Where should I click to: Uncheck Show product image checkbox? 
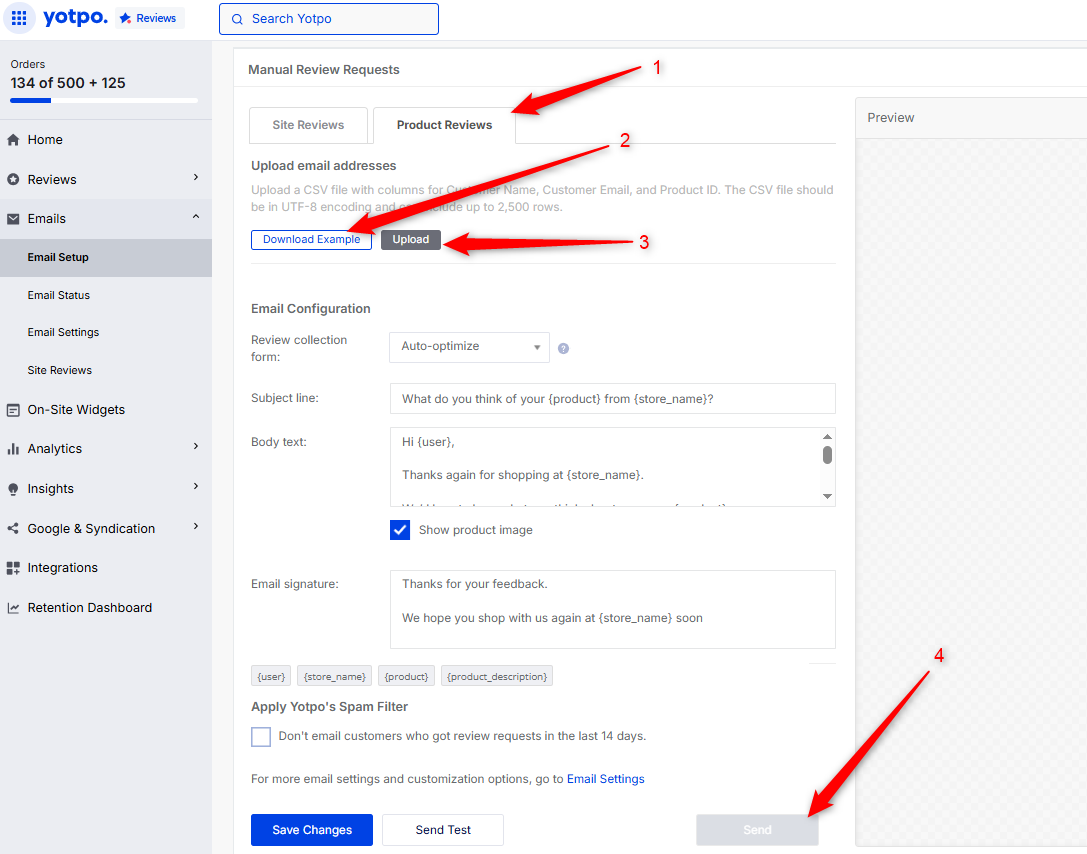click(x=400, y=530)
